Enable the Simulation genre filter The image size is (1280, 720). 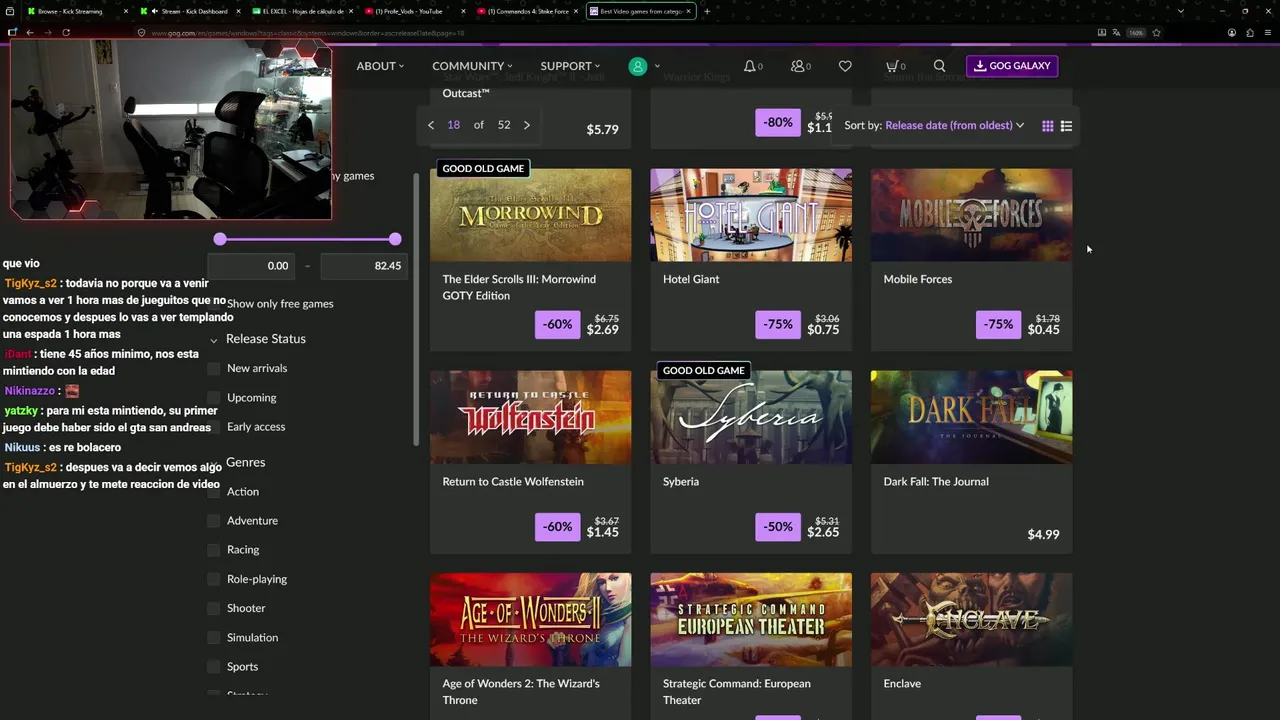pos(213,637)
